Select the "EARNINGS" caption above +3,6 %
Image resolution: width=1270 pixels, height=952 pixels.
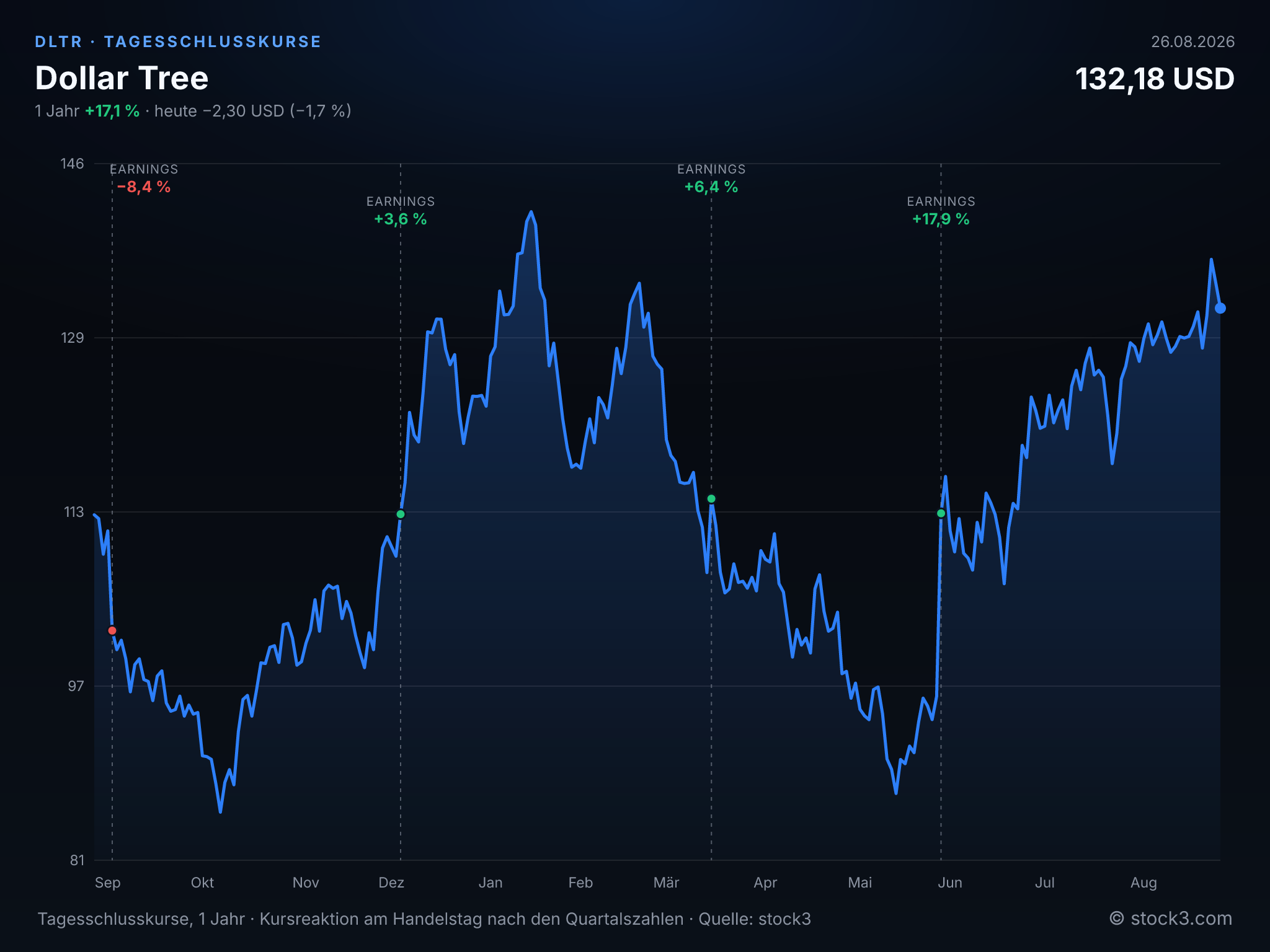click(401, 201)
